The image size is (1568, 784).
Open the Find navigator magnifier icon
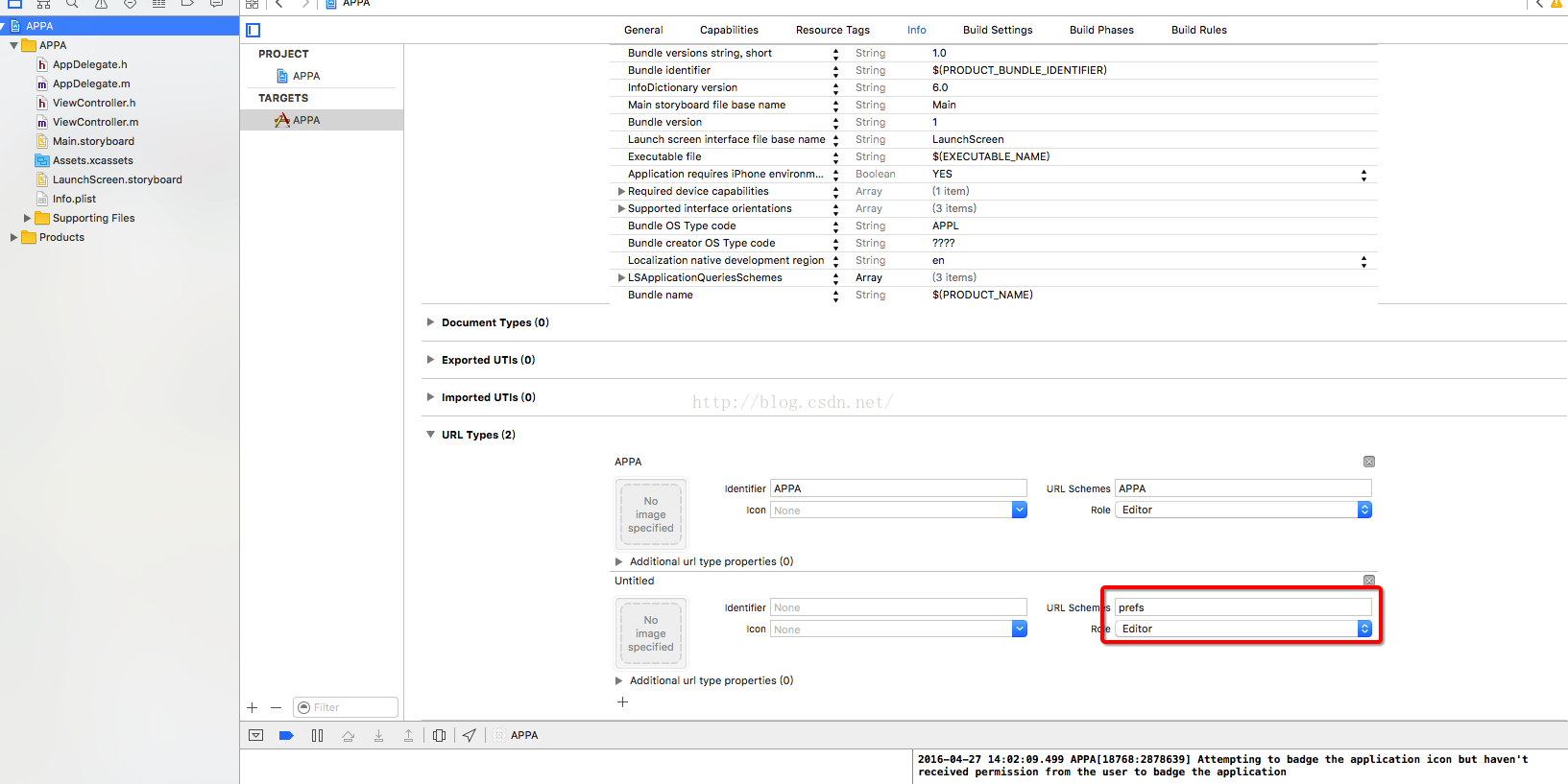72,4
